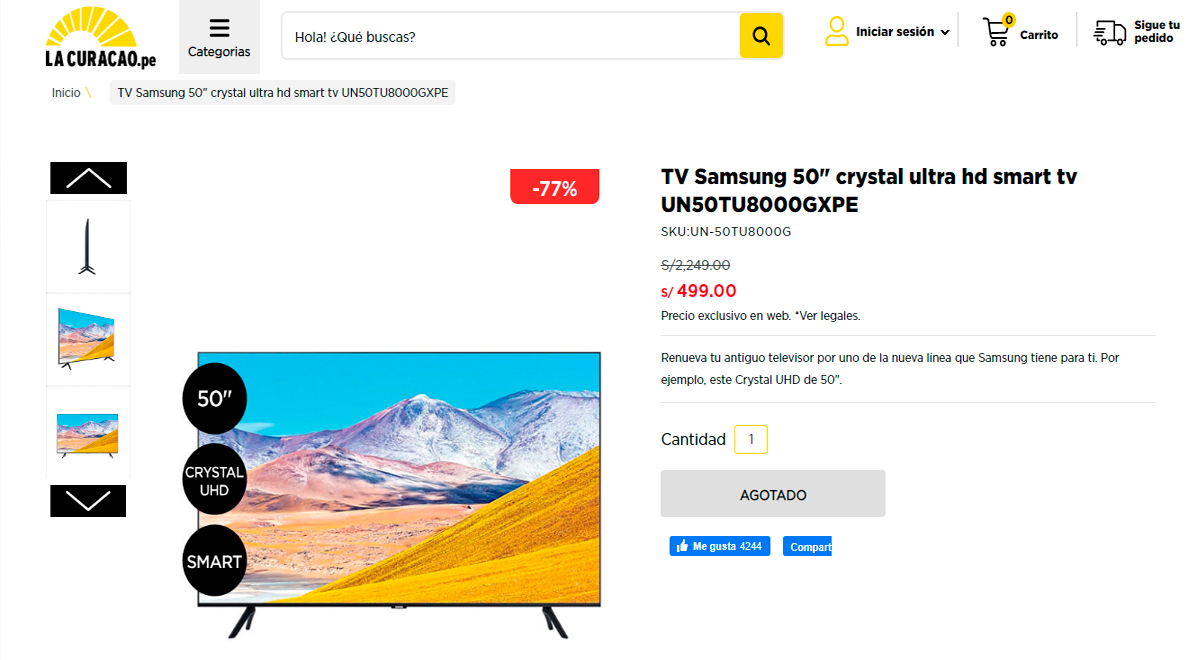Click the Facebook Me gusta button
1200x660 pixels.
(720, 546)
